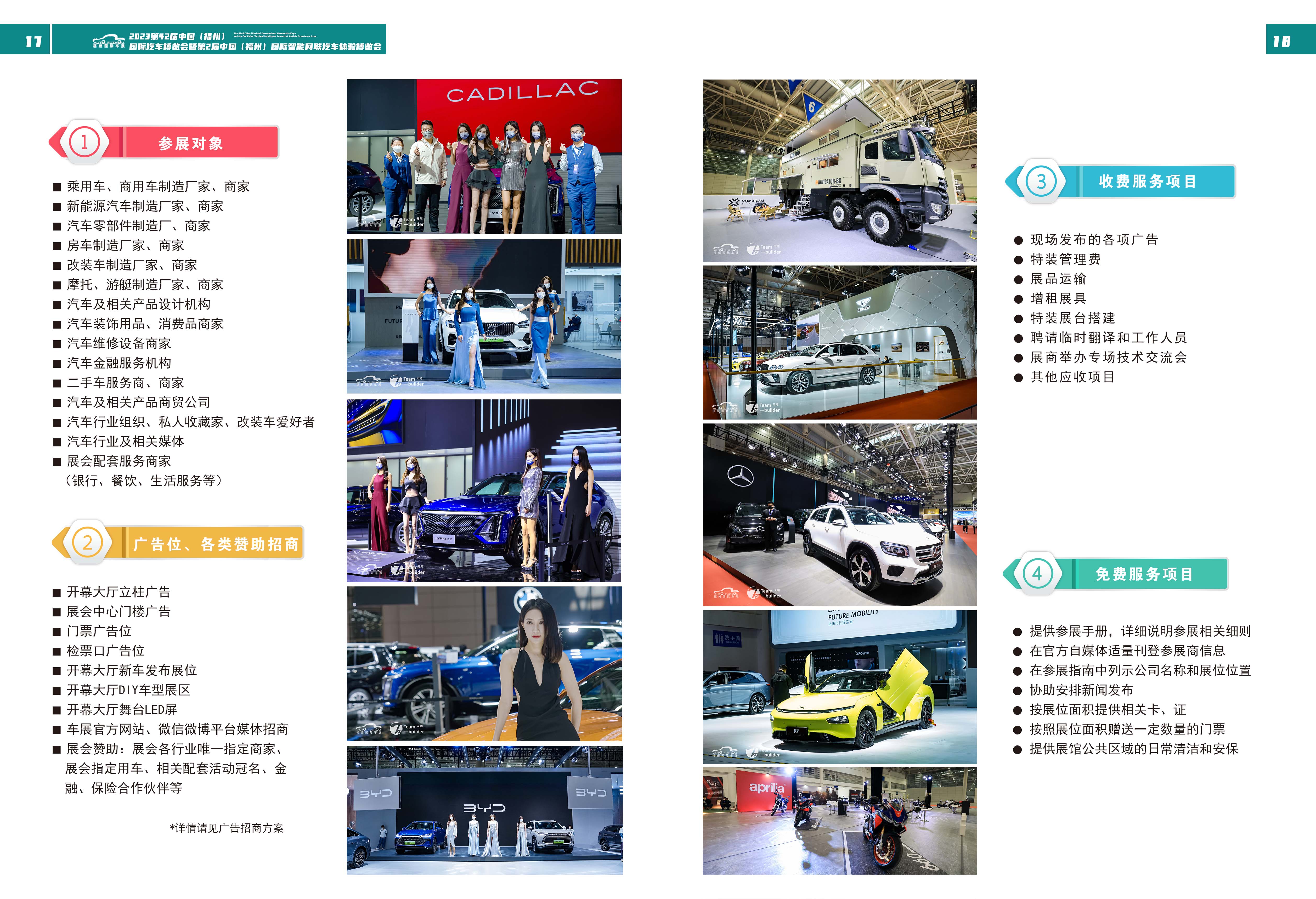This screenshot has height=899, width=1316.
Task: Open the Nomadism expedition truck photo
Action: tap(840, 170)
